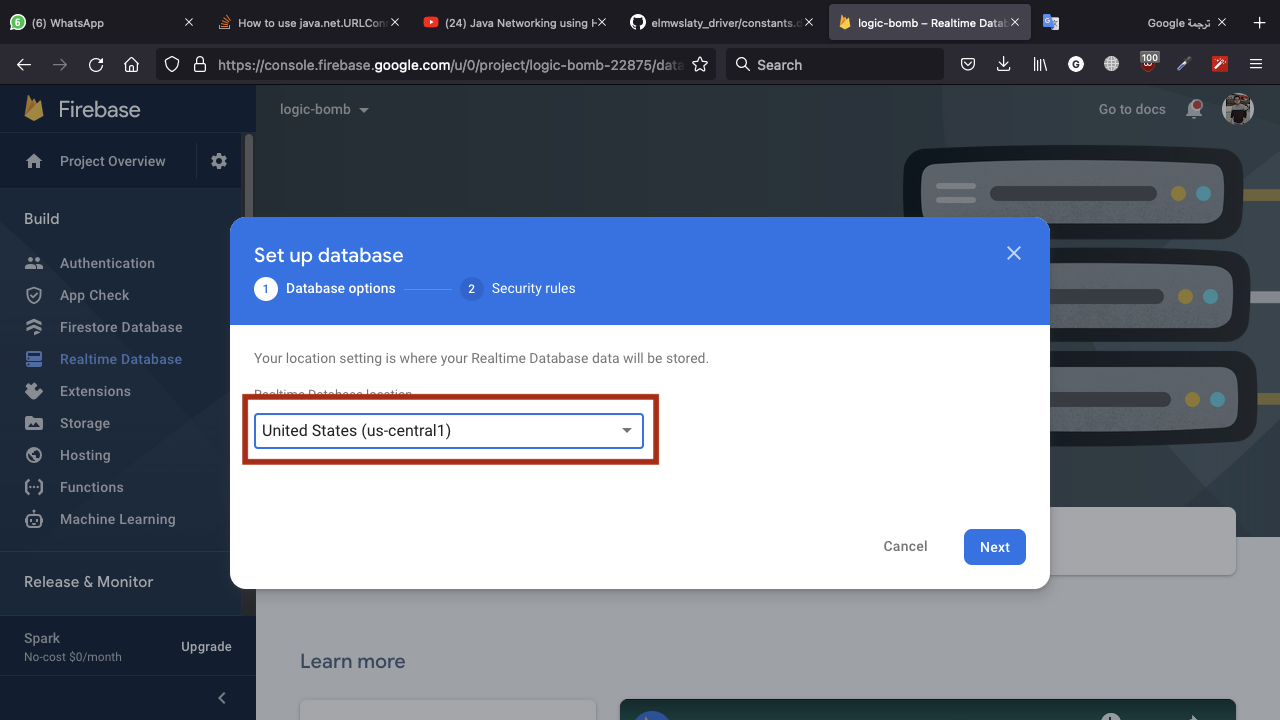Image resolution: width=1280 pixels, height=720 pixels.
Task: Open project settings gear icon
Action: click(219, 161)
